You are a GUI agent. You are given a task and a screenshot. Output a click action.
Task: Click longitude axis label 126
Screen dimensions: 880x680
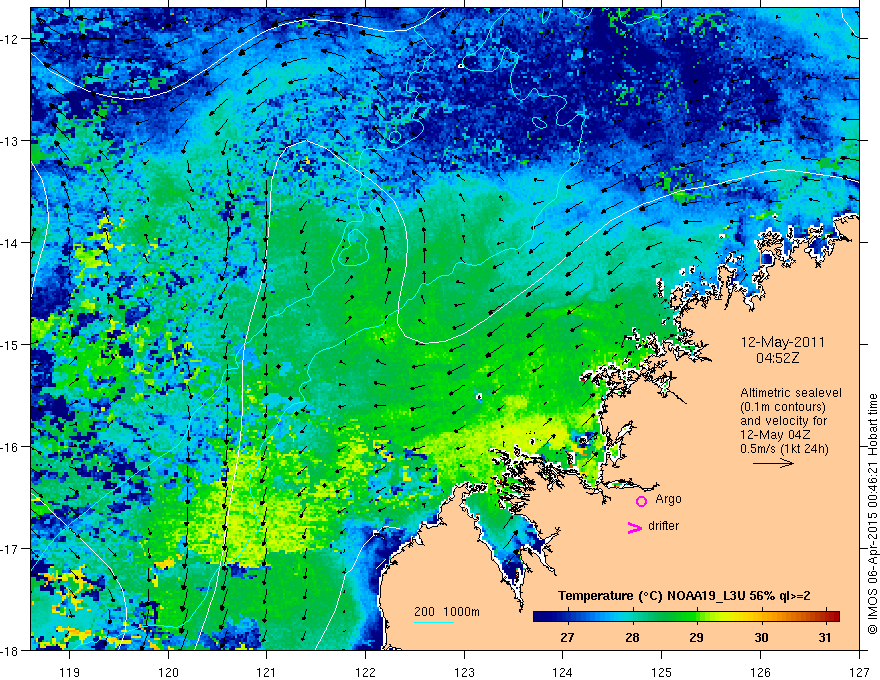760,672
